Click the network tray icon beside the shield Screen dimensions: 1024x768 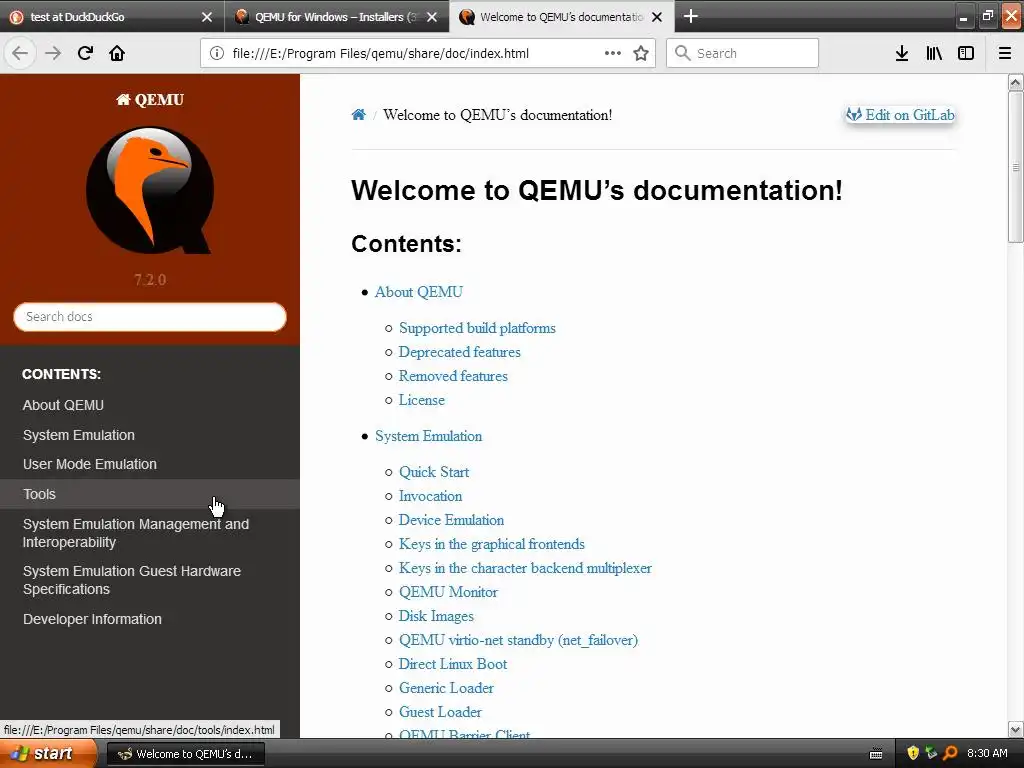pyautogui.click(x=931, y=754)
